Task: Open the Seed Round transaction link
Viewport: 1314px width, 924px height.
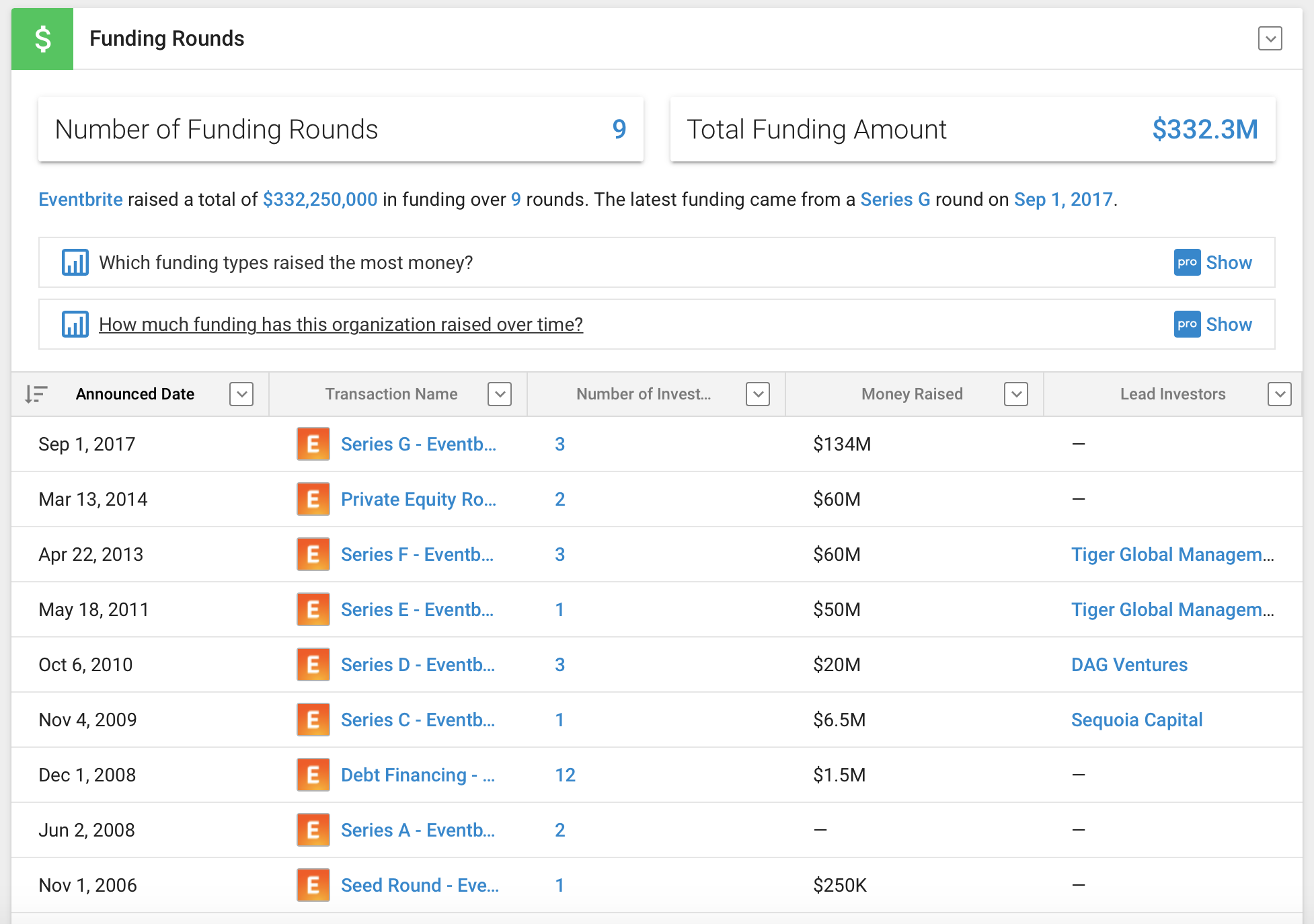Action: [x=420, y=885]
